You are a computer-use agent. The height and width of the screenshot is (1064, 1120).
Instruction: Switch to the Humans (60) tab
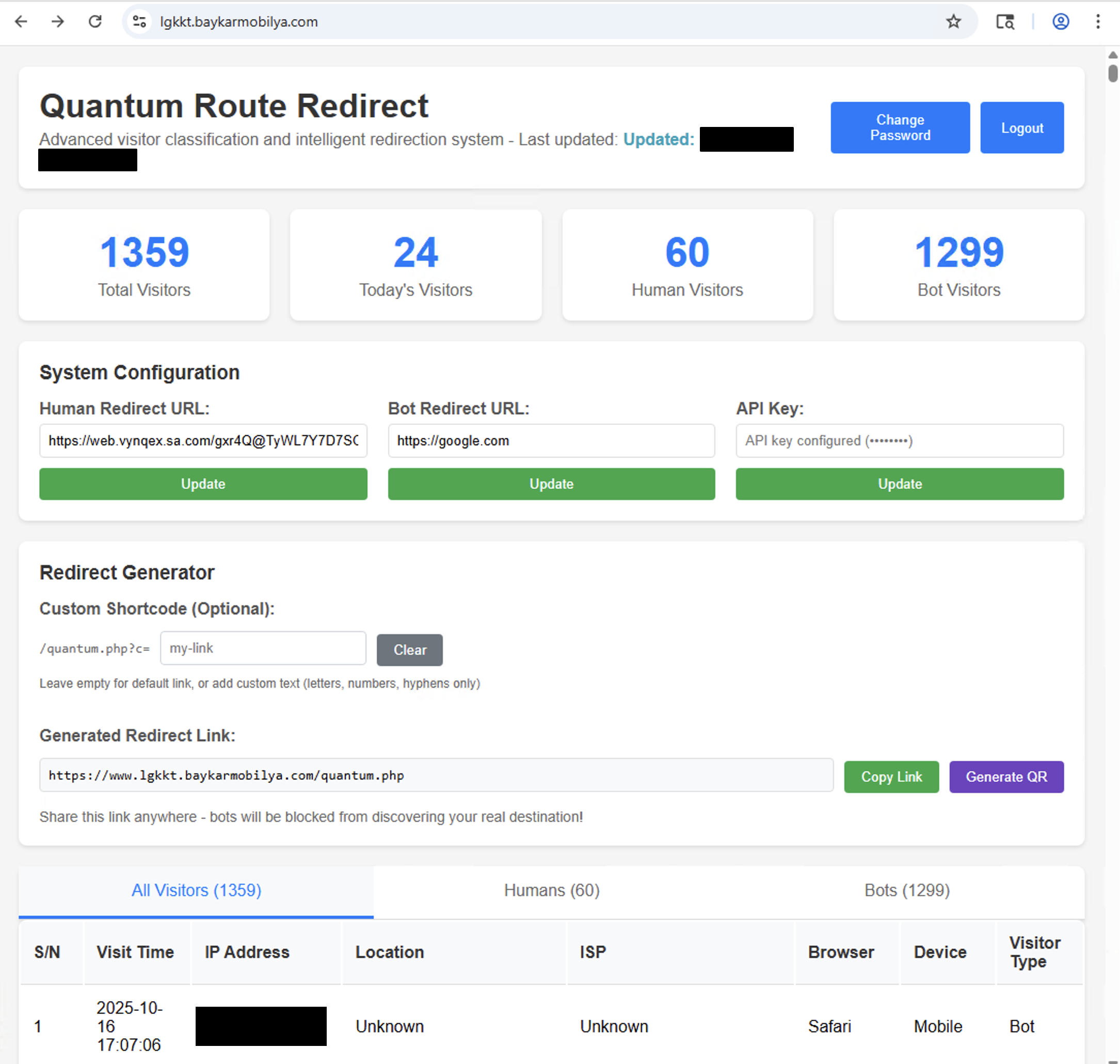coord(551,891)
